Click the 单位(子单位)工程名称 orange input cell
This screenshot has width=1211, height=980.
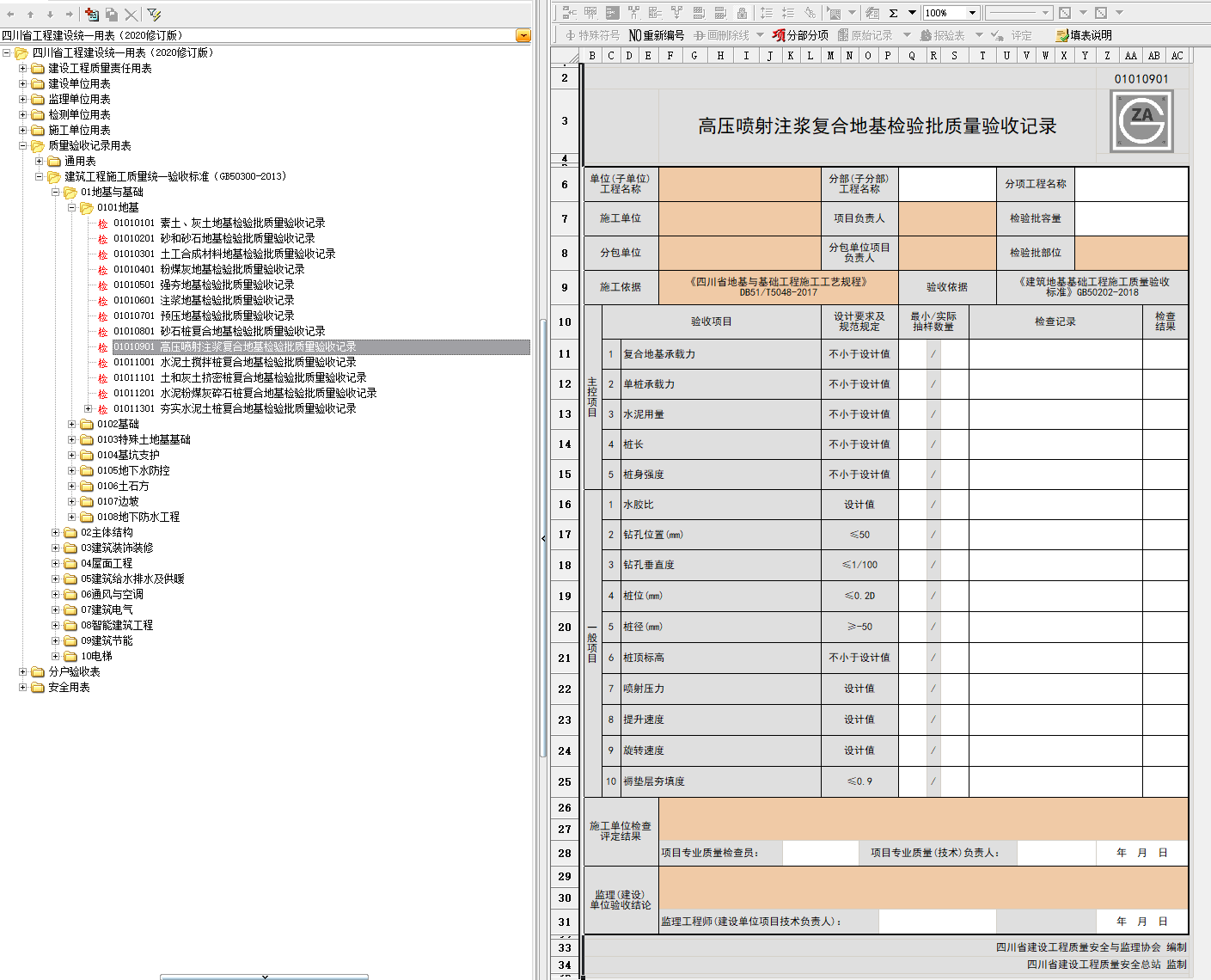tap(740, 184)
